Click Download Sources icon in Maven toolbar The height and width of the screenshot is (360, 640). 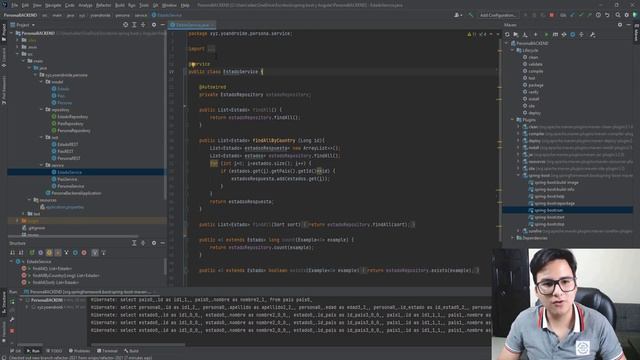525,35
